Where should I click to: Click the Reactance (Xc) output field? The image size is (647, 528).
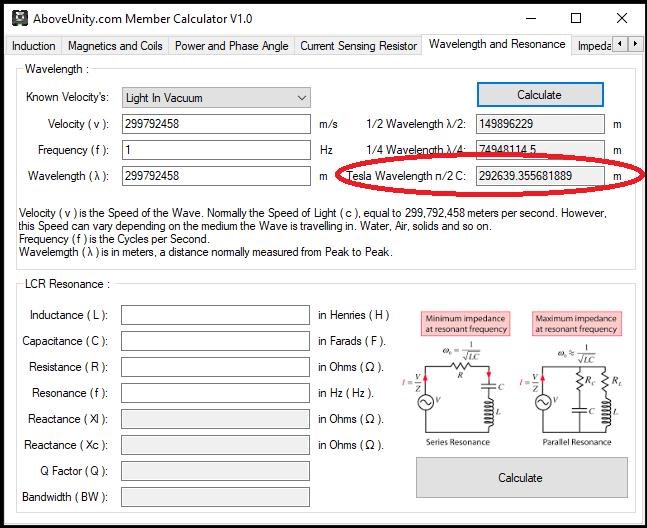coord(215,445)
